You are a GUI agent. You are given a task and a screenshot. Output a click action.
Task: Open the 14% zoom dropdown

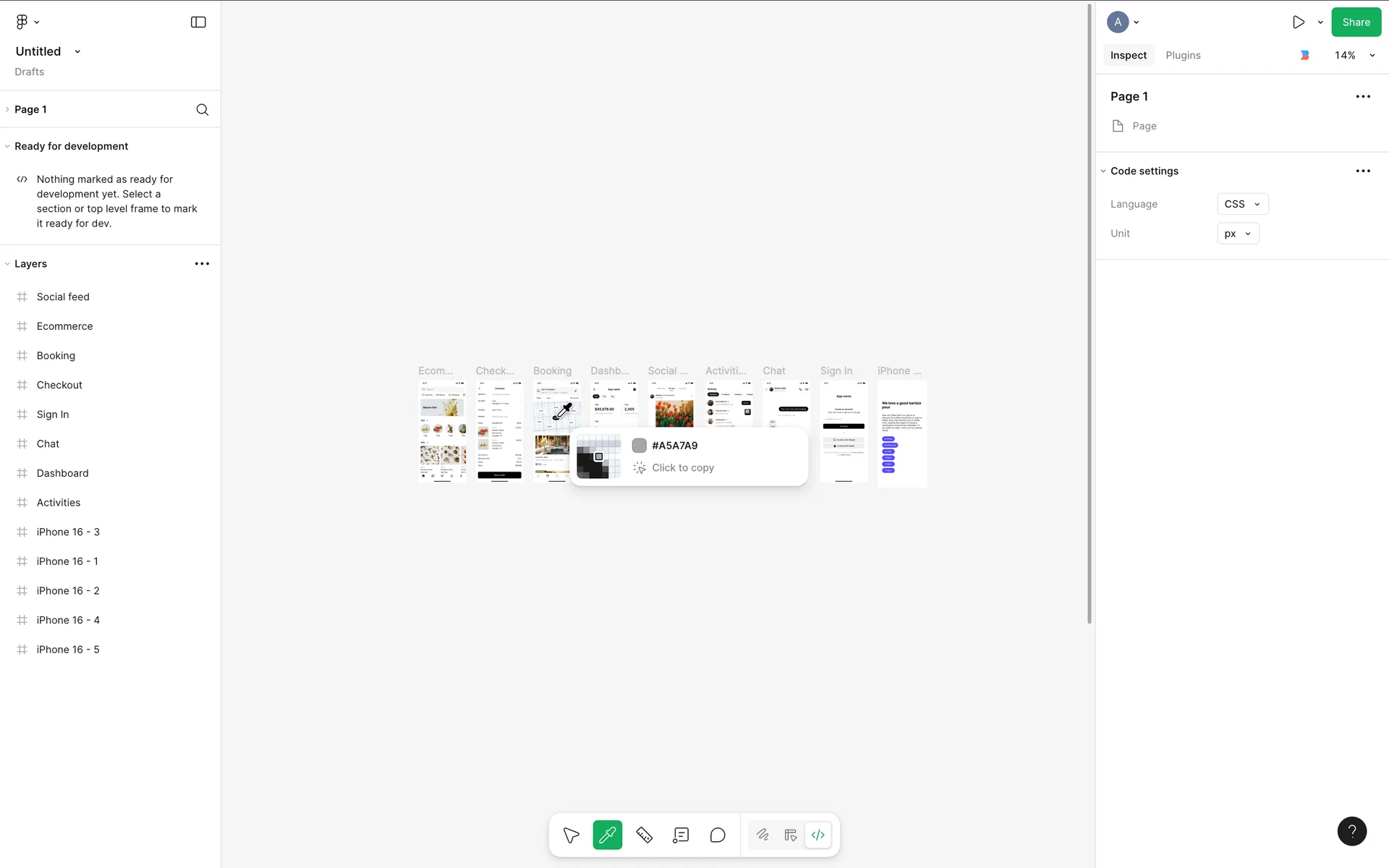pyautogui.click(x=1354, y=56)
